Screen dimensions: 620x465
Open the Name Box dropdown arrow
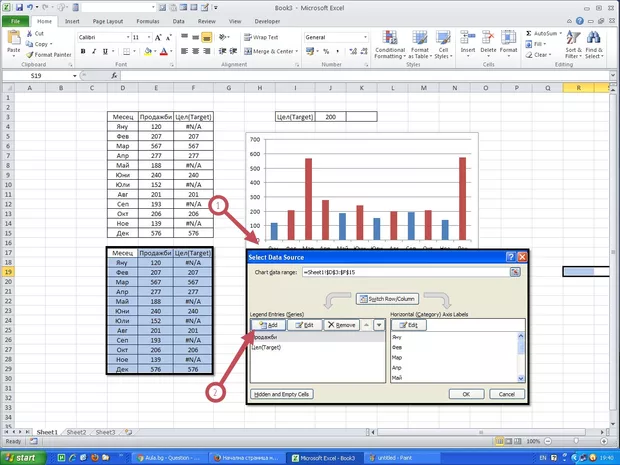74,76
